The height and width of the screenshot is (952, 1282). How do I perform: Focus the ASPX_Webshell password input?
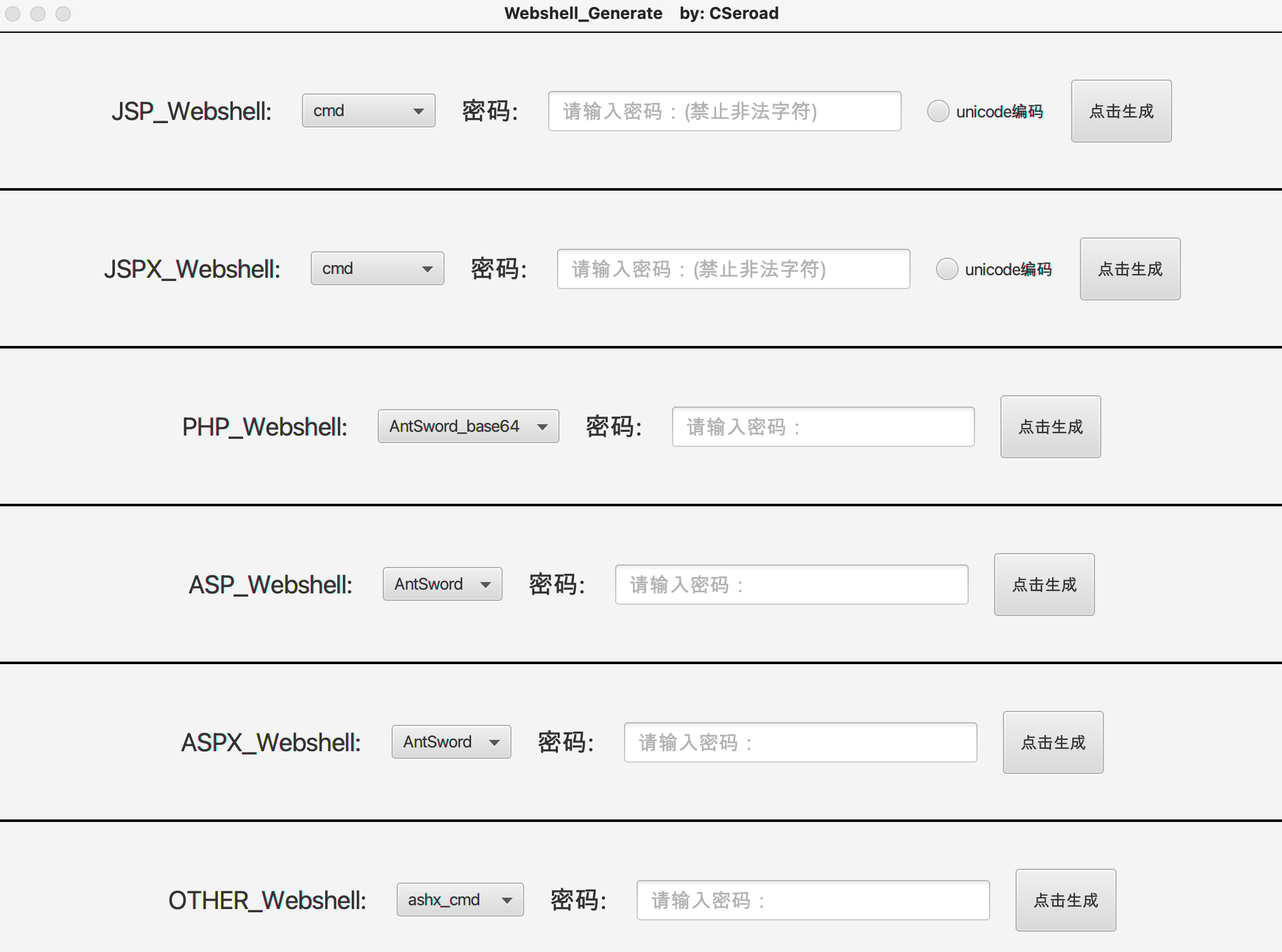800,742
